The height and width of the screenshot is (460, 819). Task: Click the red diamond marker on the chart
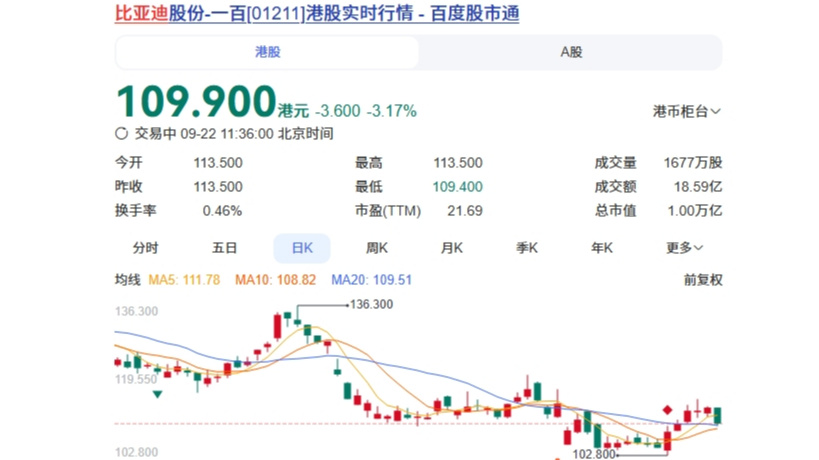(x=667, y=410)
